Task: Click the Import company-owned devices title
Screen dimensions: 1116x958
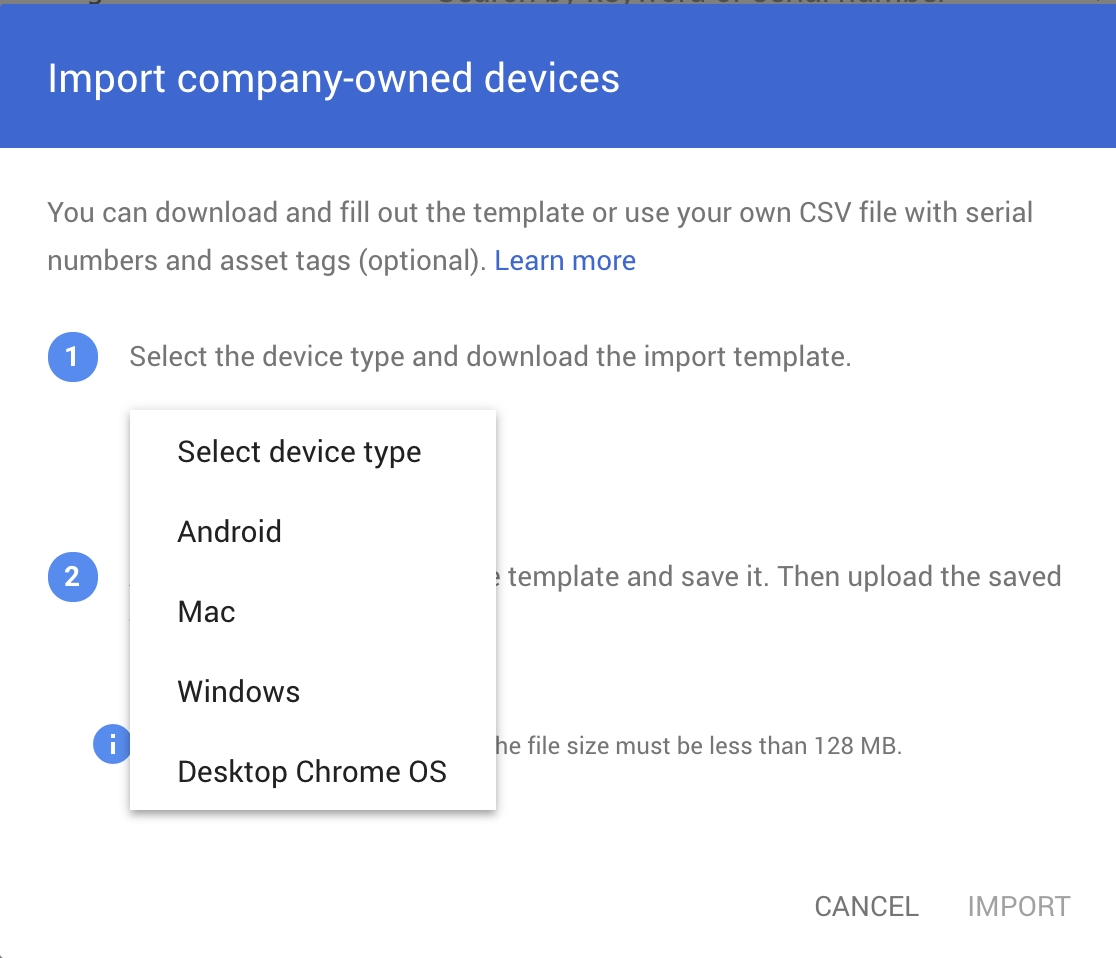Action: (334, 78)
